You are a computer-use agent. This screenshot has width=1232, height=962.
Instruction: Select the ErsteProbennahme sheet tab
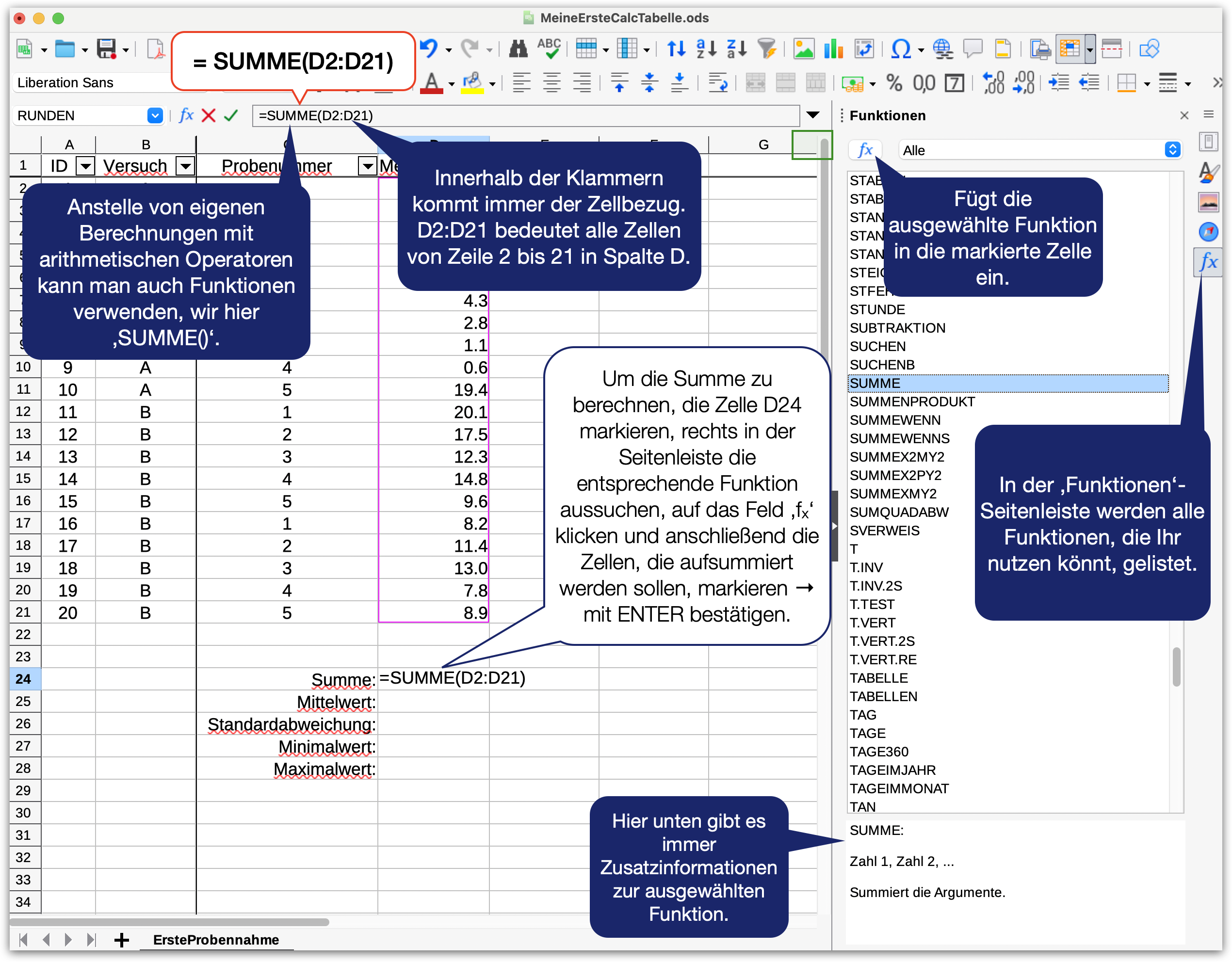(x=216, y=939)
